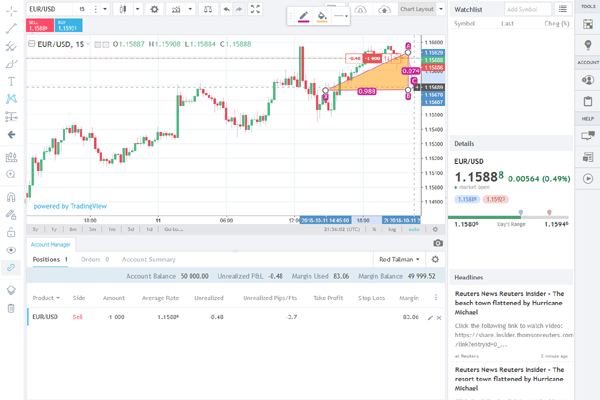Open the Rod Tallman account dropdown

tap(399, 260)
